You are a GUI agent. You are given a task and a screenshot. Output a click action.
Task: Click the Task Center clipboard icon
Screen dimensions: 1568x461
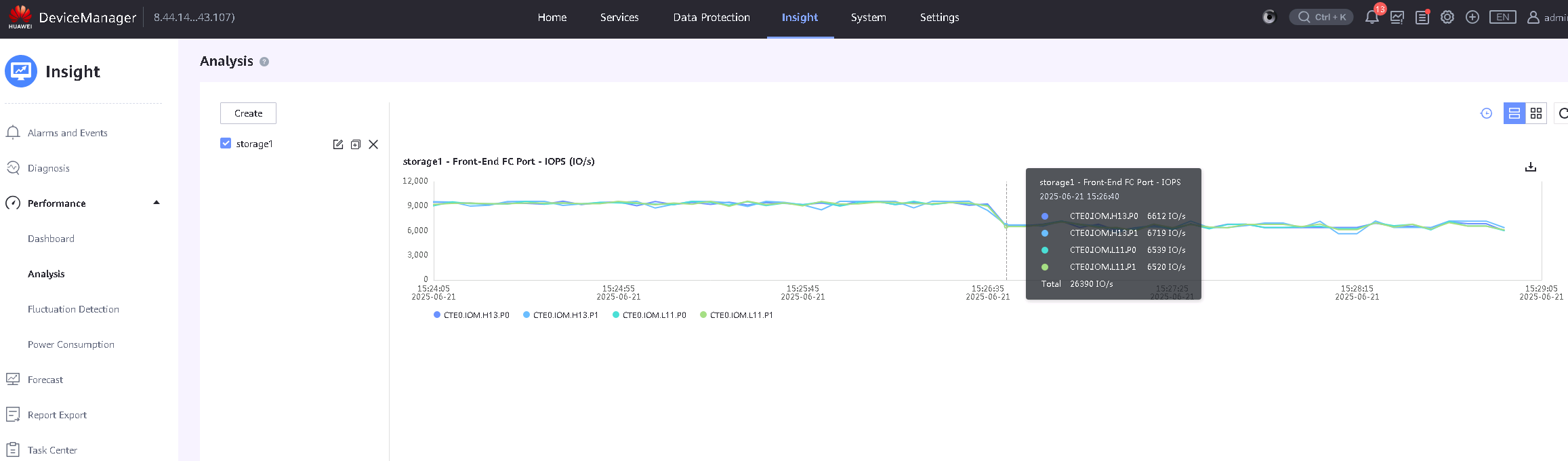13,449
